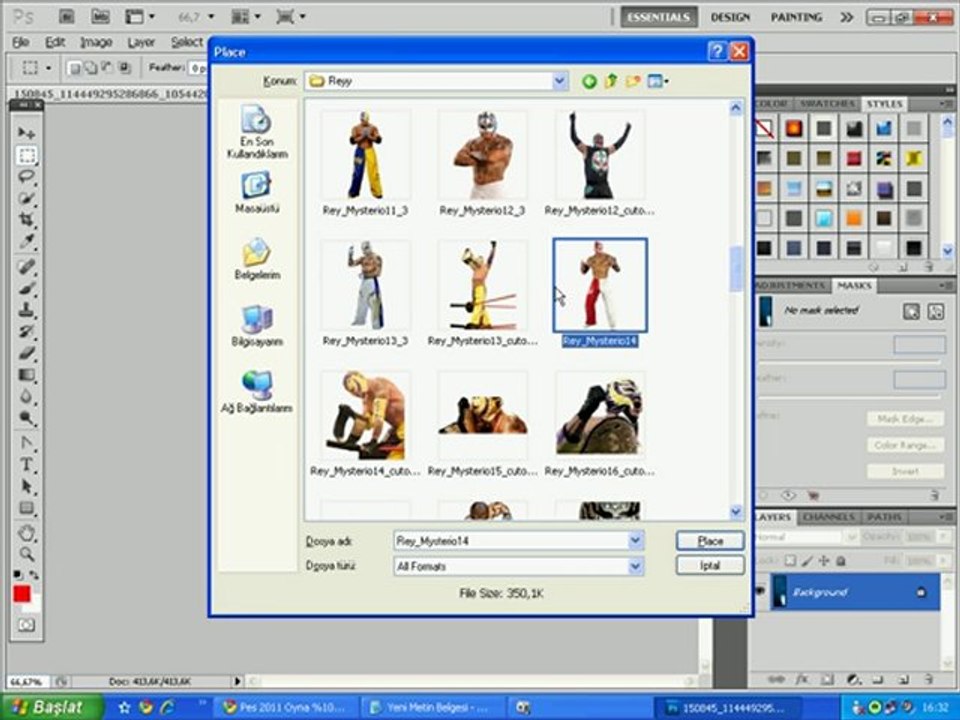The width and height of the screenshot is (960, 720).
Task: Select the Lasso tool
Action: coord(26,177)
